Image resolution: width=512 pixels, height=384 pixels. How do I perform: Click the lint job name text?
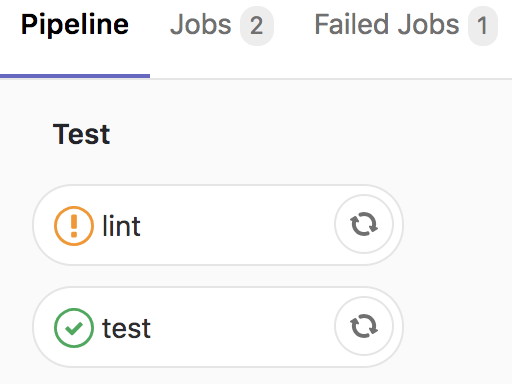121,226
